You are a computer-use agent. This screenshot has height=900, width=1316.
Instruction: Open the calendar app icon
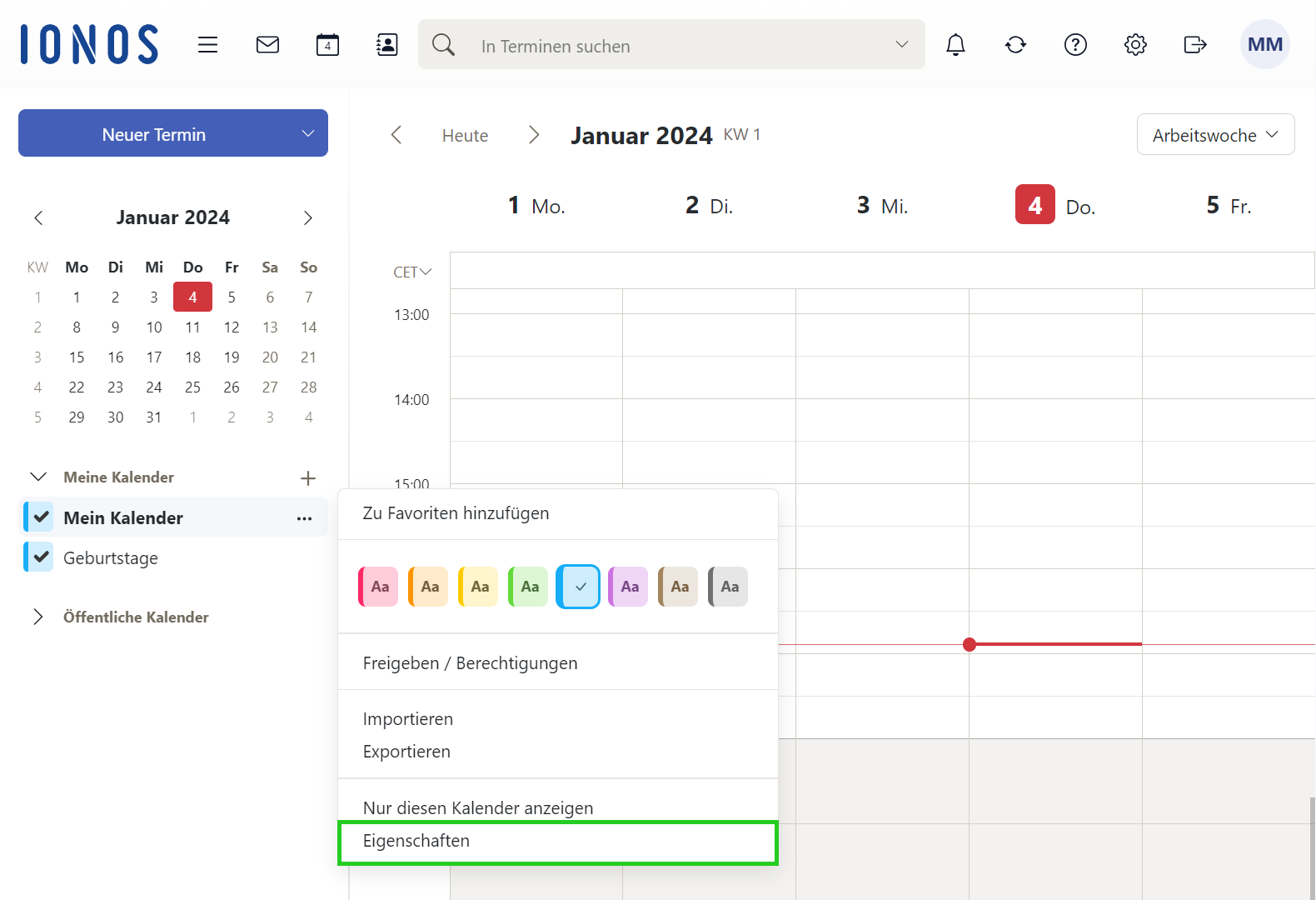[327, 45]
